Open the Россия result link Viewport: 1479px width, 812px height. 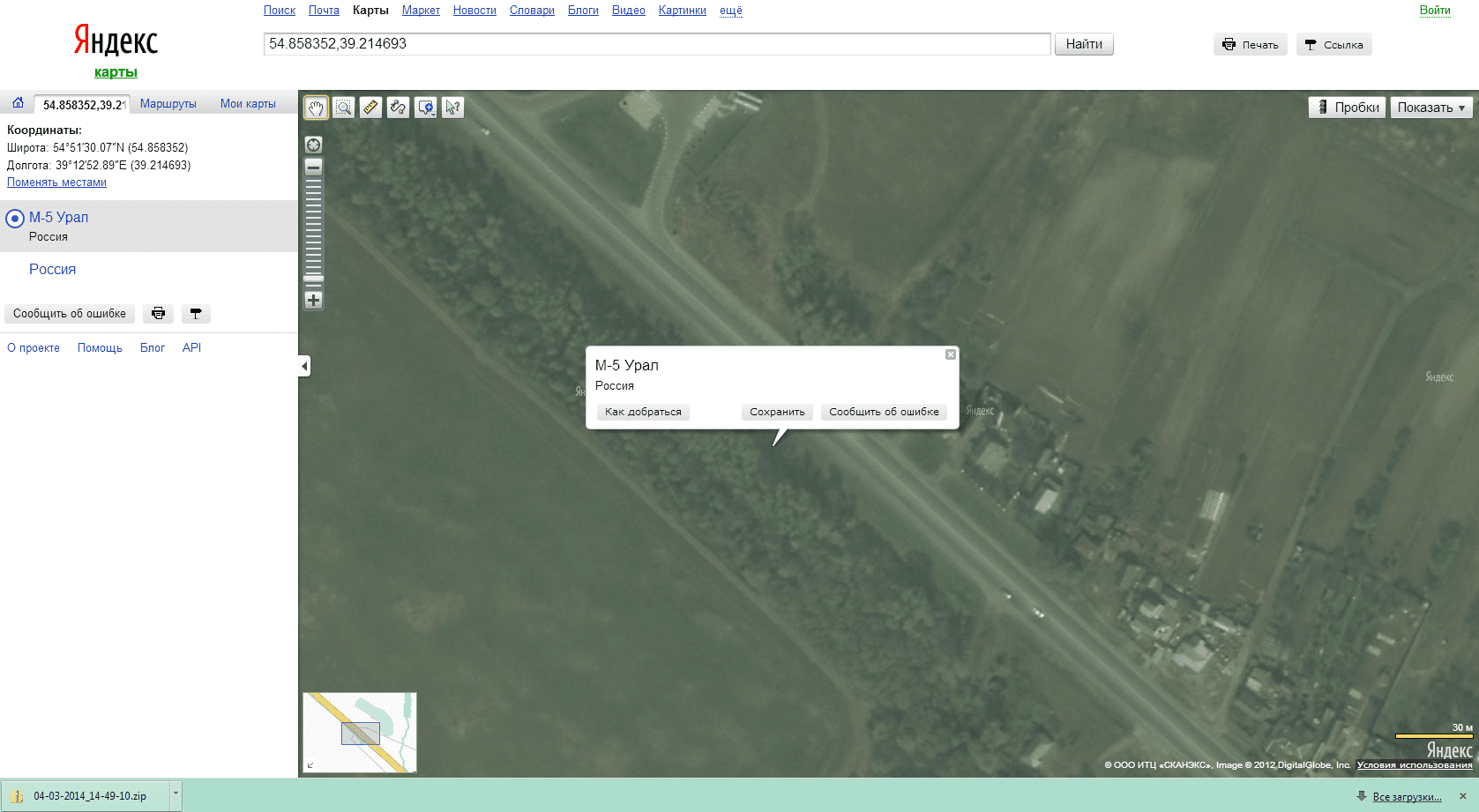pos(53,269)
